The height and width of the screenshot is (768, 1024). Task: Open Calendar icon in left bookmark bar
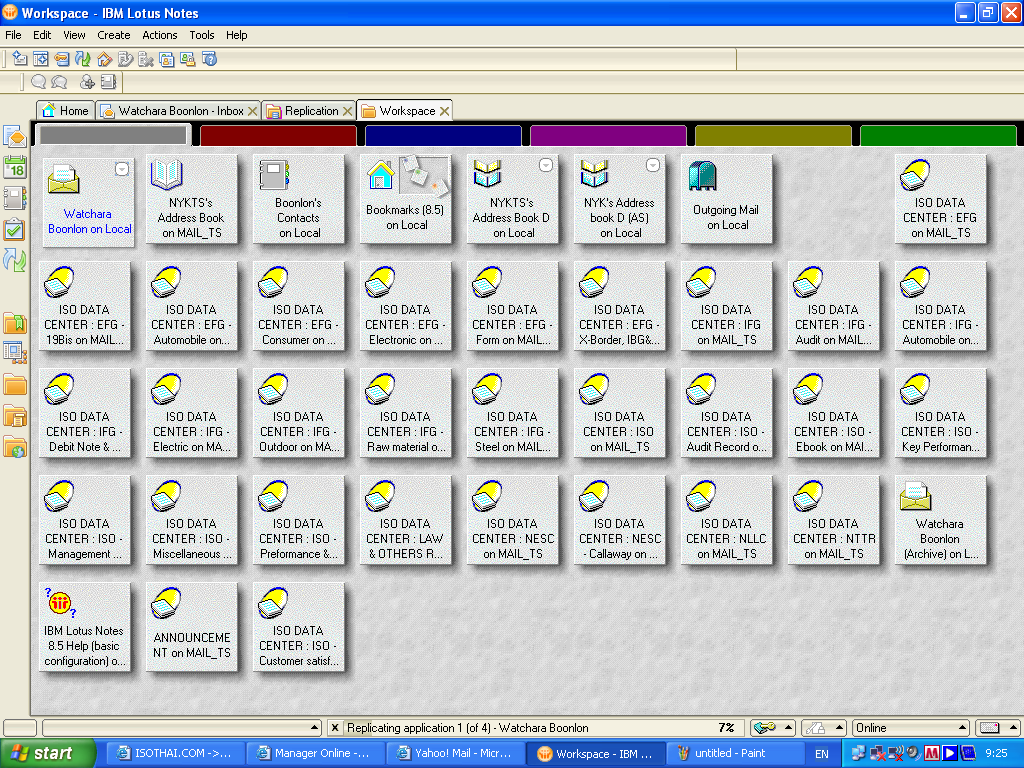[x=14, y=168]
